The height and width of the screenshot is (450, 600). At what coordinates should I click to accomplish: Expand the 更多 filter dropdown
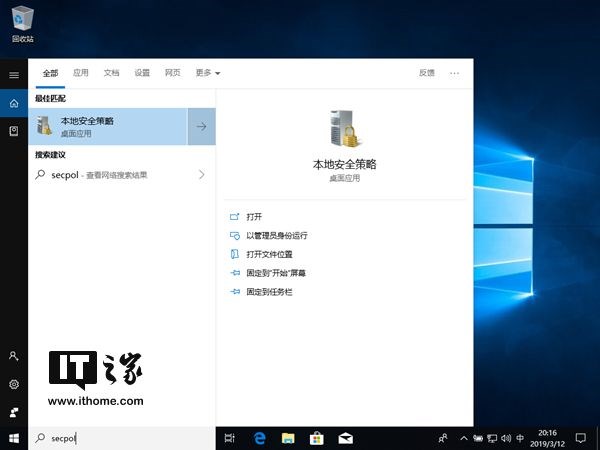coord(208,73)
